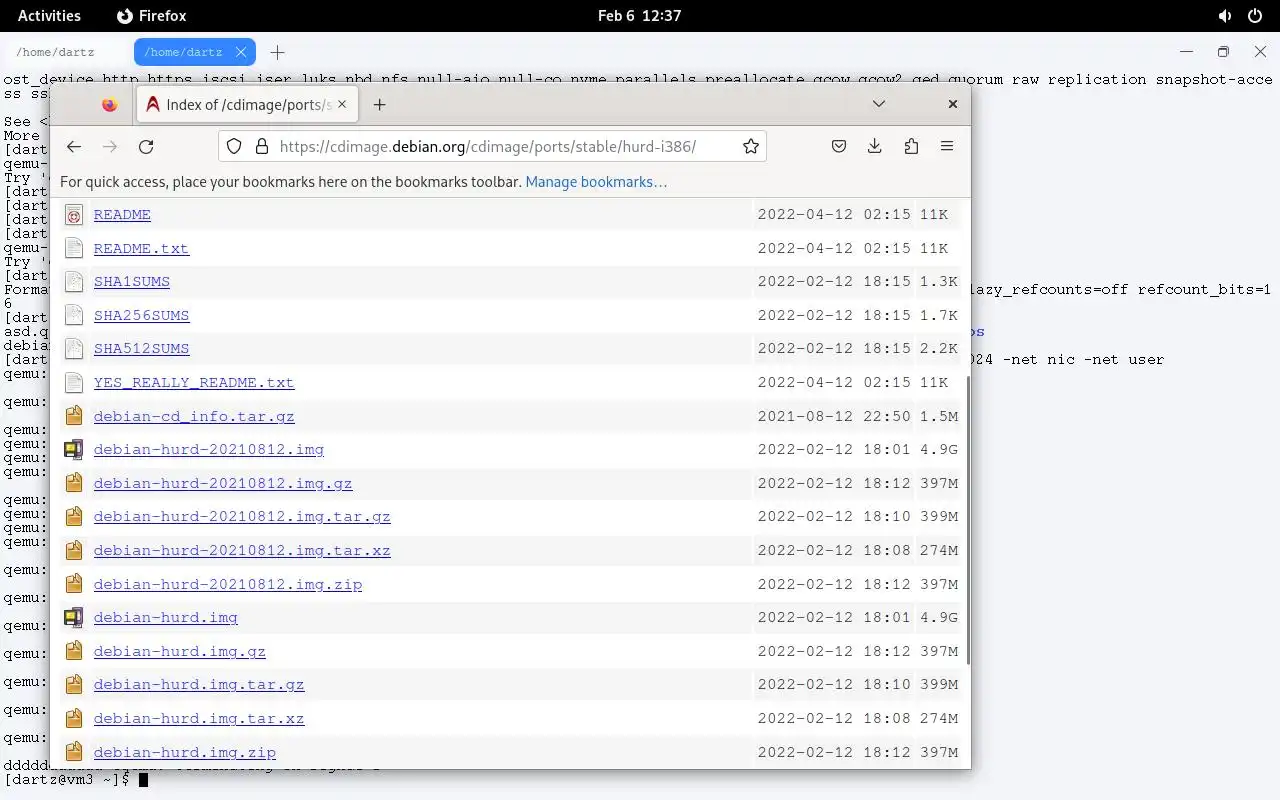Open the Firefox app menu in top bar

pos(152,16)
